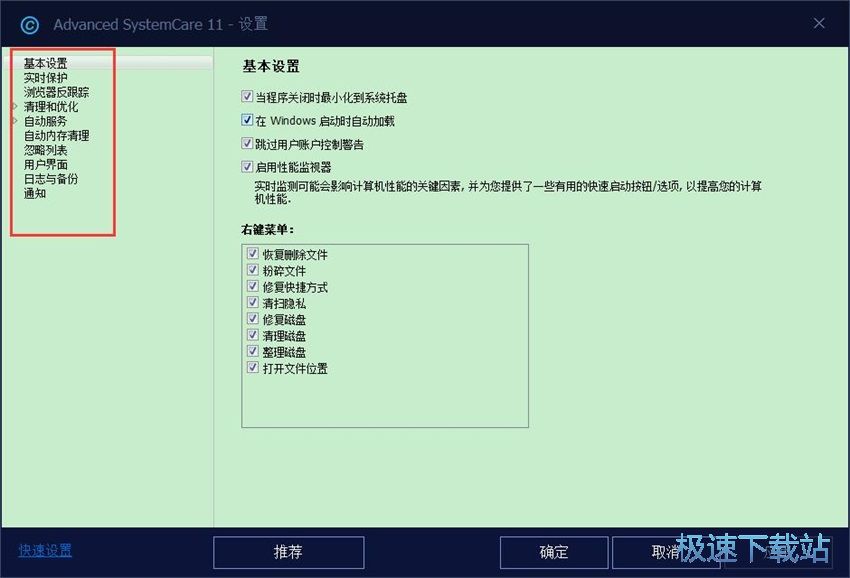The height and width of the screenshot is (578, 850).
Task: Open the 通知 settings page
Action: point(35,194)
